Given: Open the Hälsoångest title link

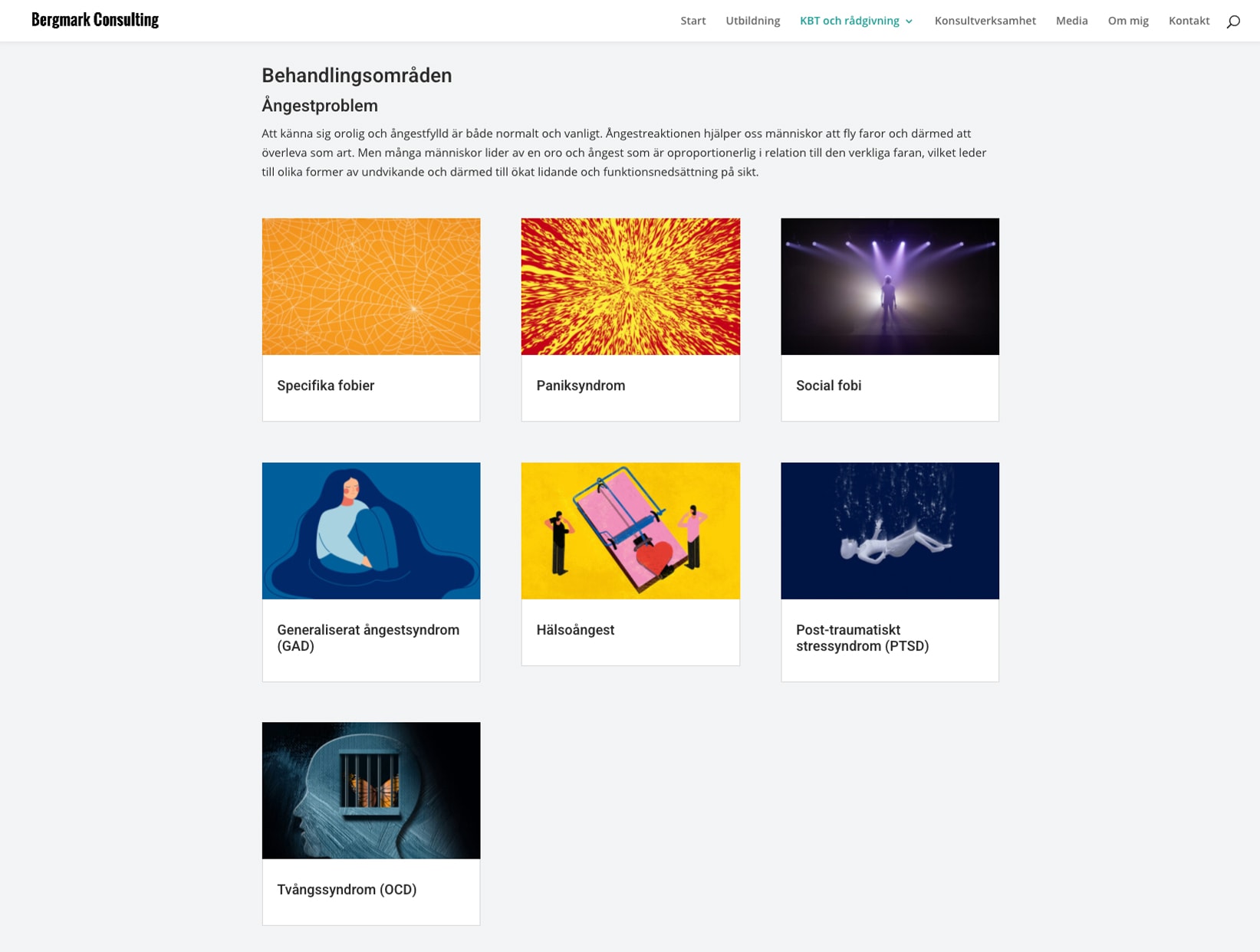Looking at the screenshot, I should (575, 630).
